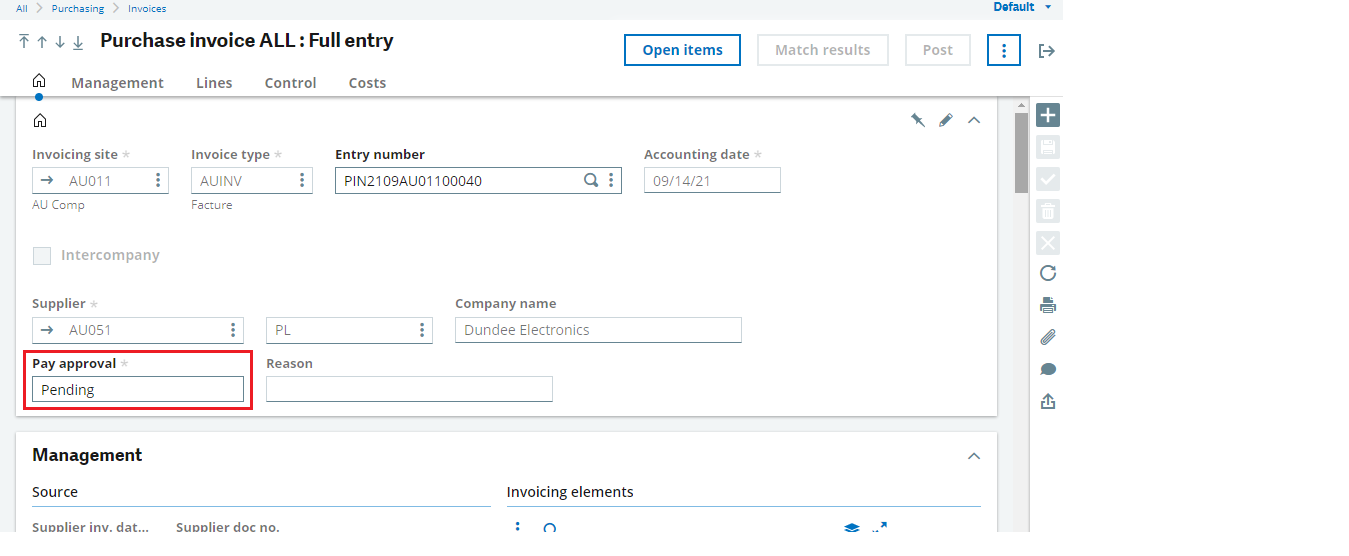
Task: Click the Print icon in right sidebar
Action: (x=1048, y=305)
